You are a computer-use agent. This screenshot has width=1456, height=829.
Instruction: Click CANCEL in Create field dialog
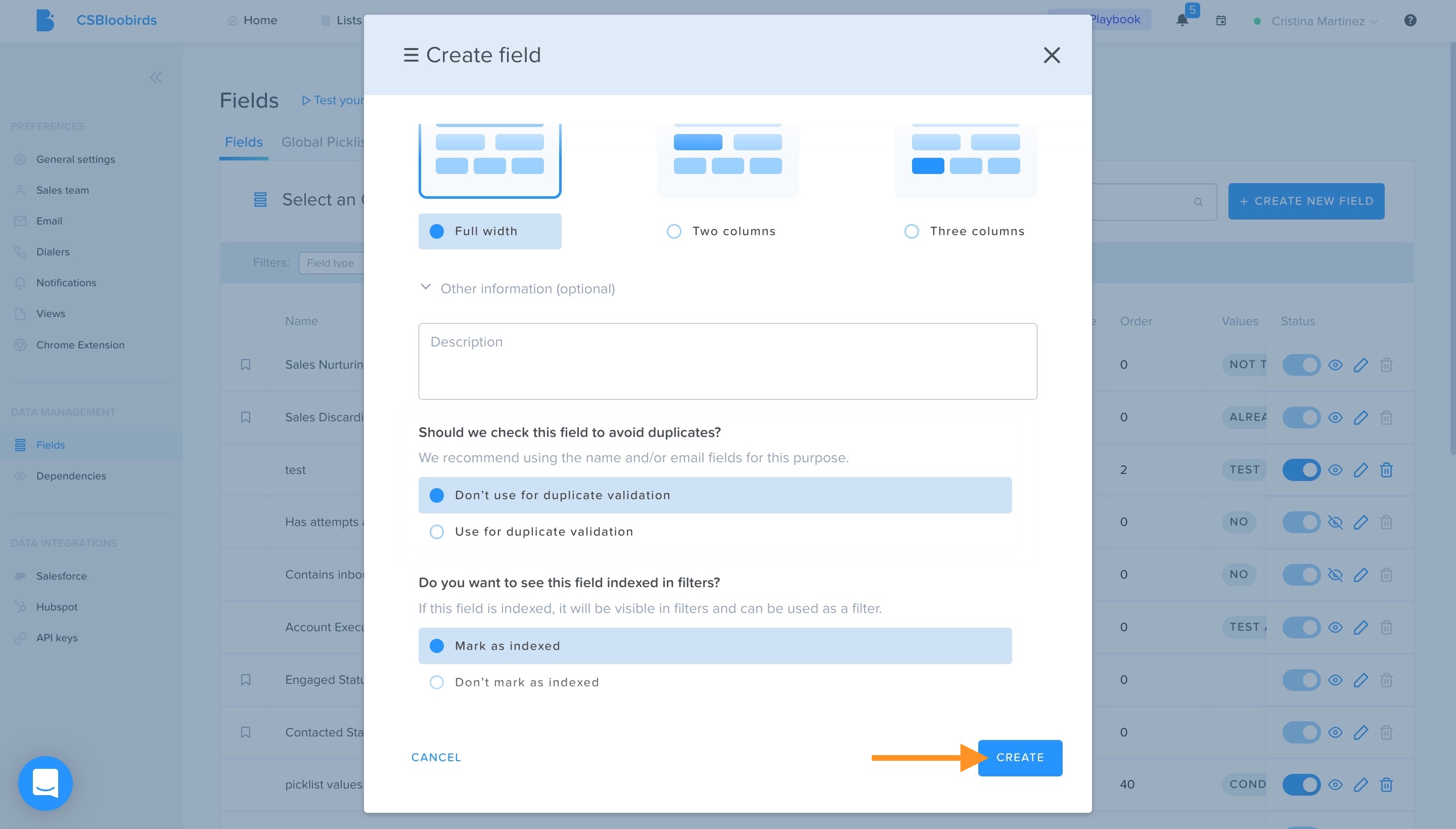(x=436, y=758)
